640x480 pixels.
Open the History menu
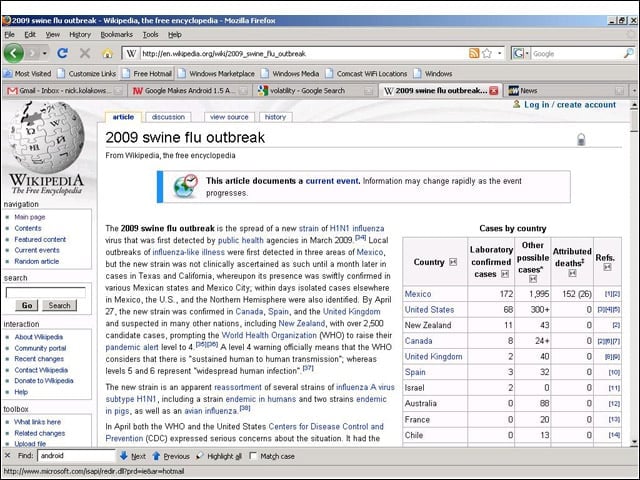point(80,35)
